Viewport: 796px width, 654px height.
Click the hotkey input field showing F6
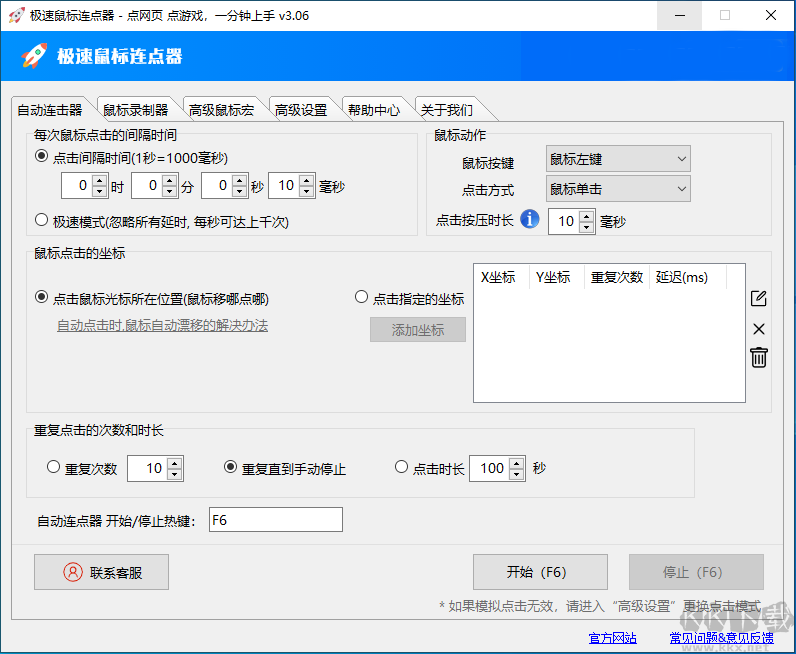point(276,519)
